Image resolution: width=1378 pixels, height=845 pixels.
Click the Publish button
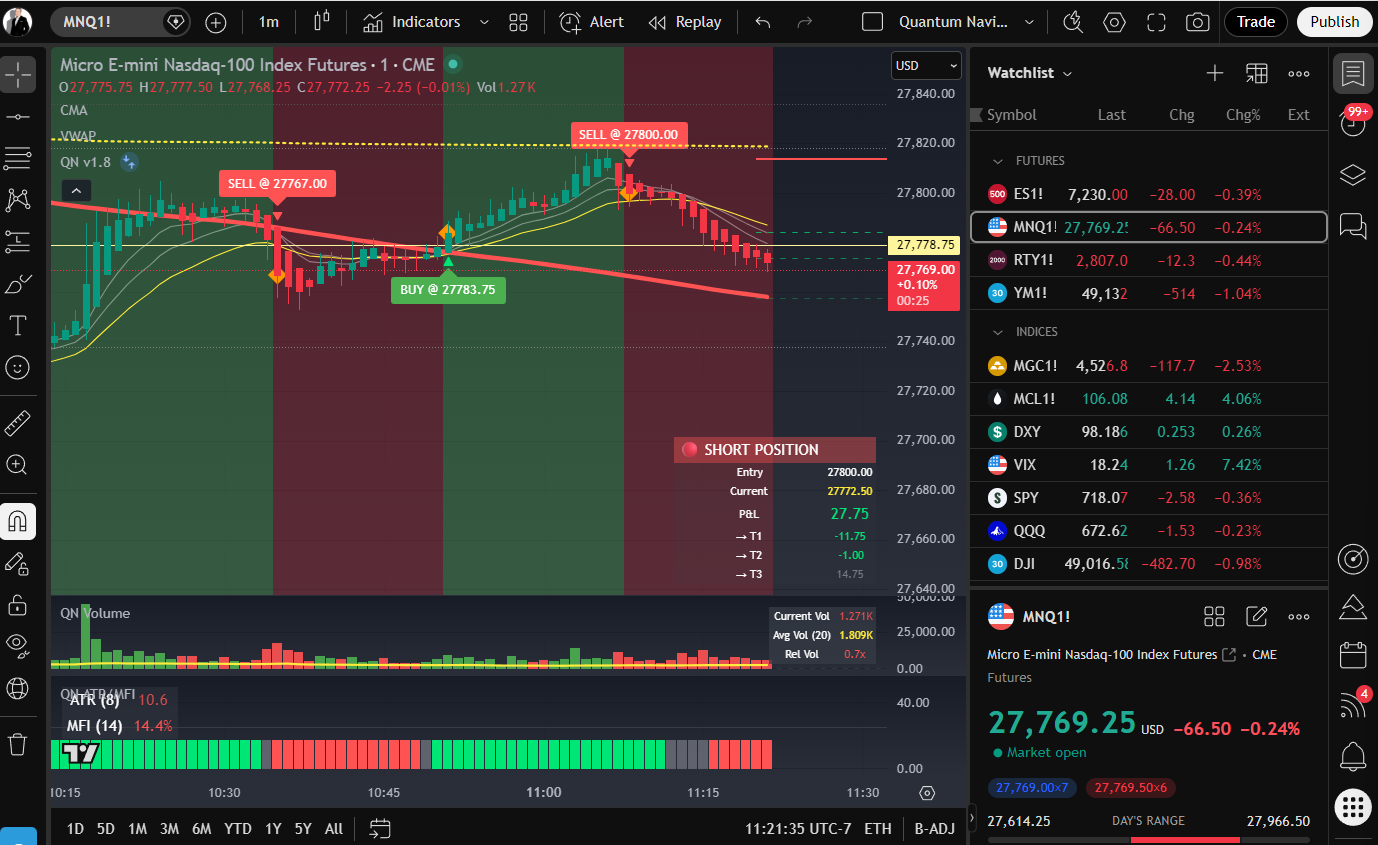pyautogui.click(x=1334, y=22)
